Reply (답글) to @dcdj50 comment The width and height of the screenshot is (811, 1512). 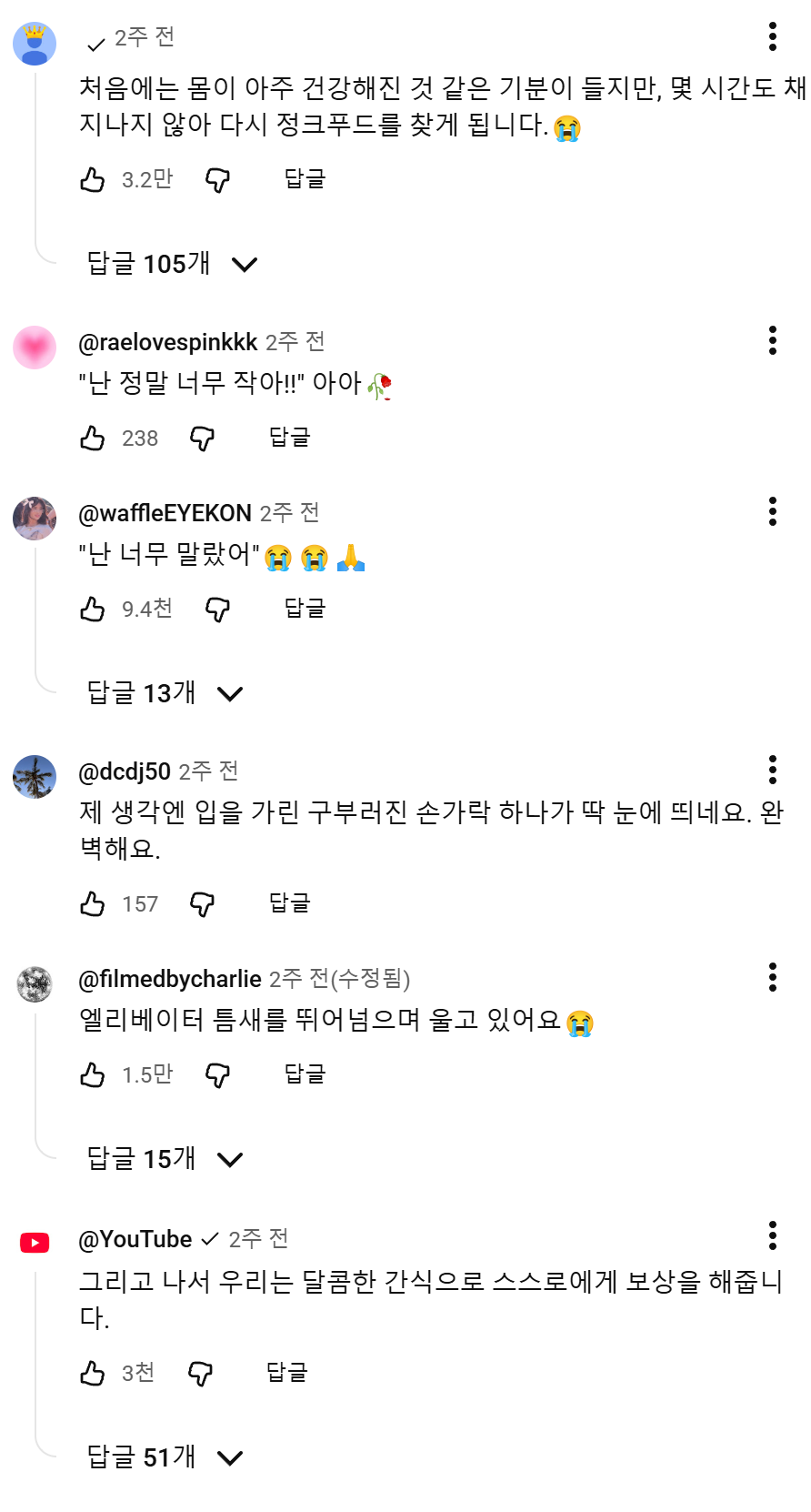(289, 903)
